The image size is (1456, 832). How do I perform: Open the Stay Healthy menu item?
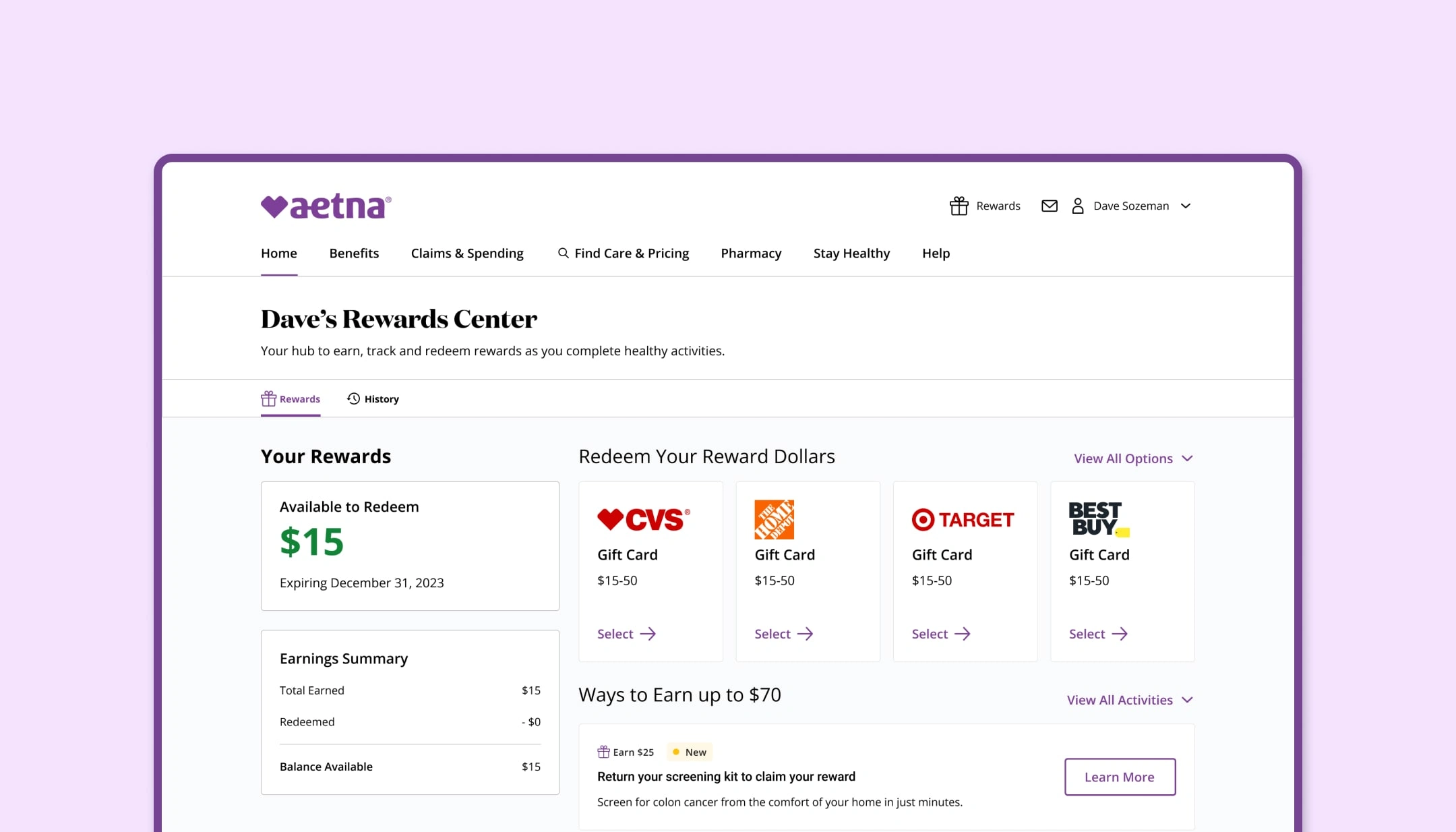[x=851, y=253]
